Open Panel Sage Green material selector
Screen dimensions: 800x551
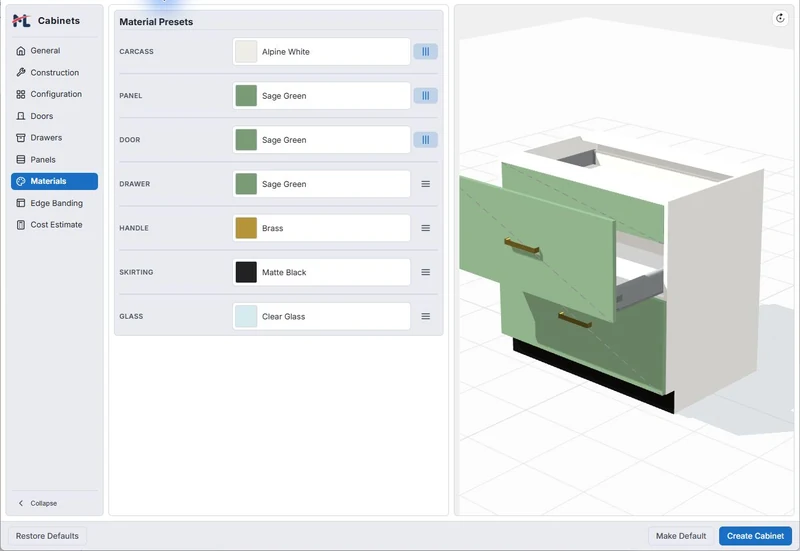321,96
